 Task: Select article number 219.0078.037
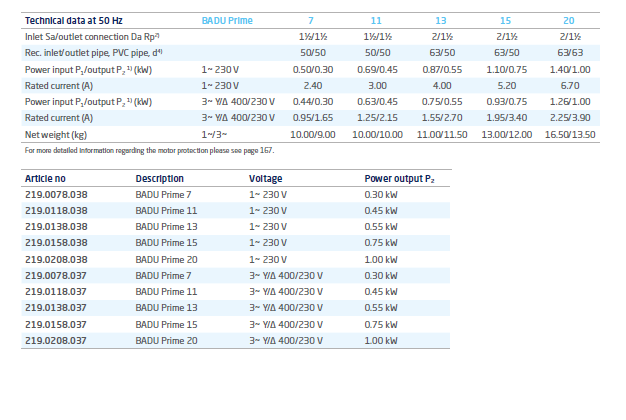click(55, 275)
